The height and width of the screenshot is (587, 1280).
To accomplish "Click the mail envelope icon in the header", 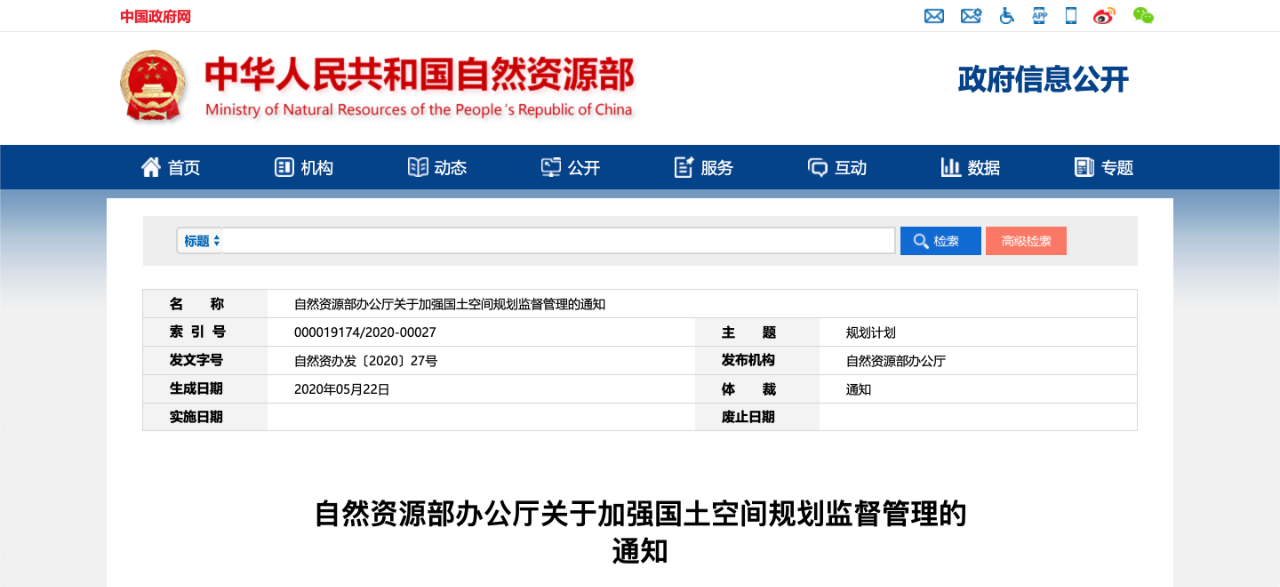I will pyautogui.click(x=934, y=16).
